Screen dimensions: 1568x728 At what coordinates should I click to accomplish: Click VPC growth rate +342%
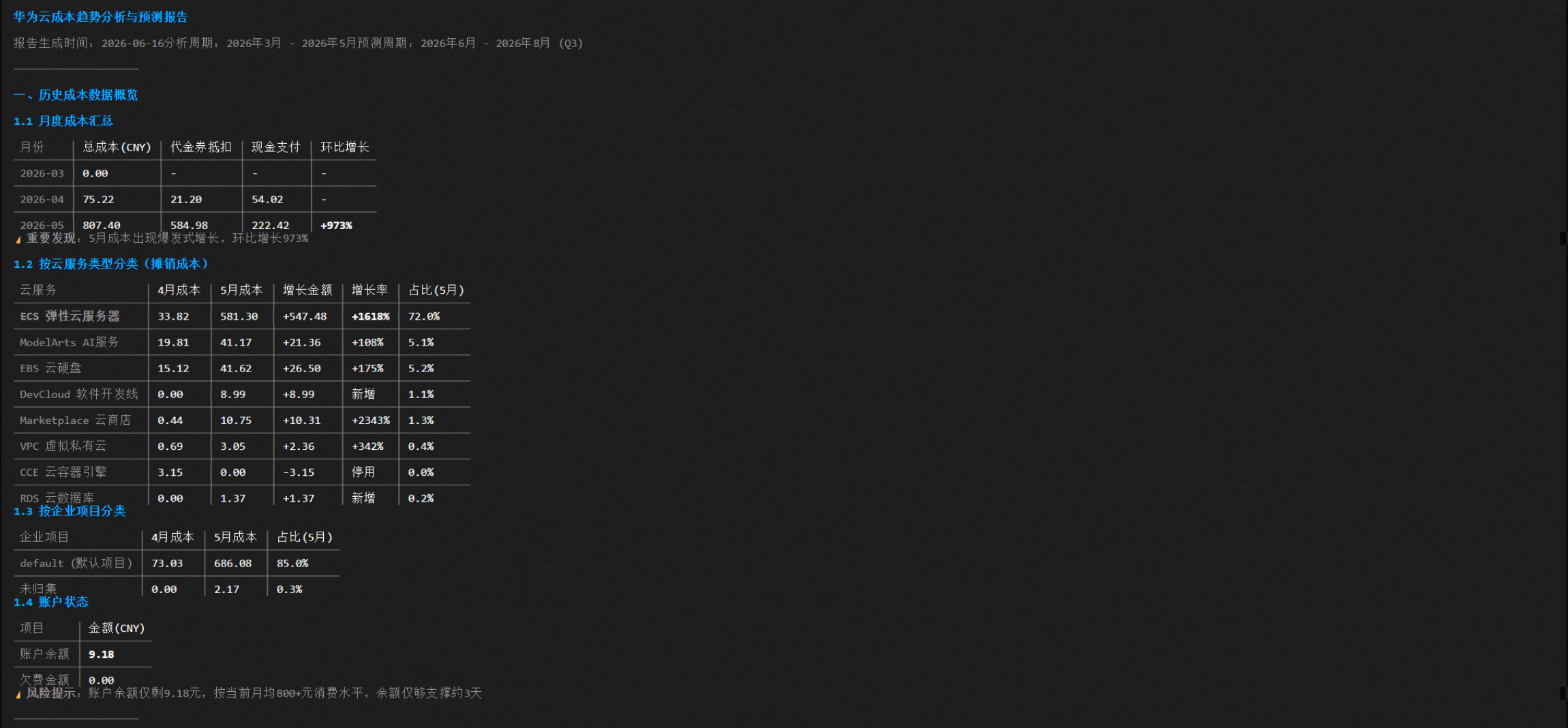(368, 446)
